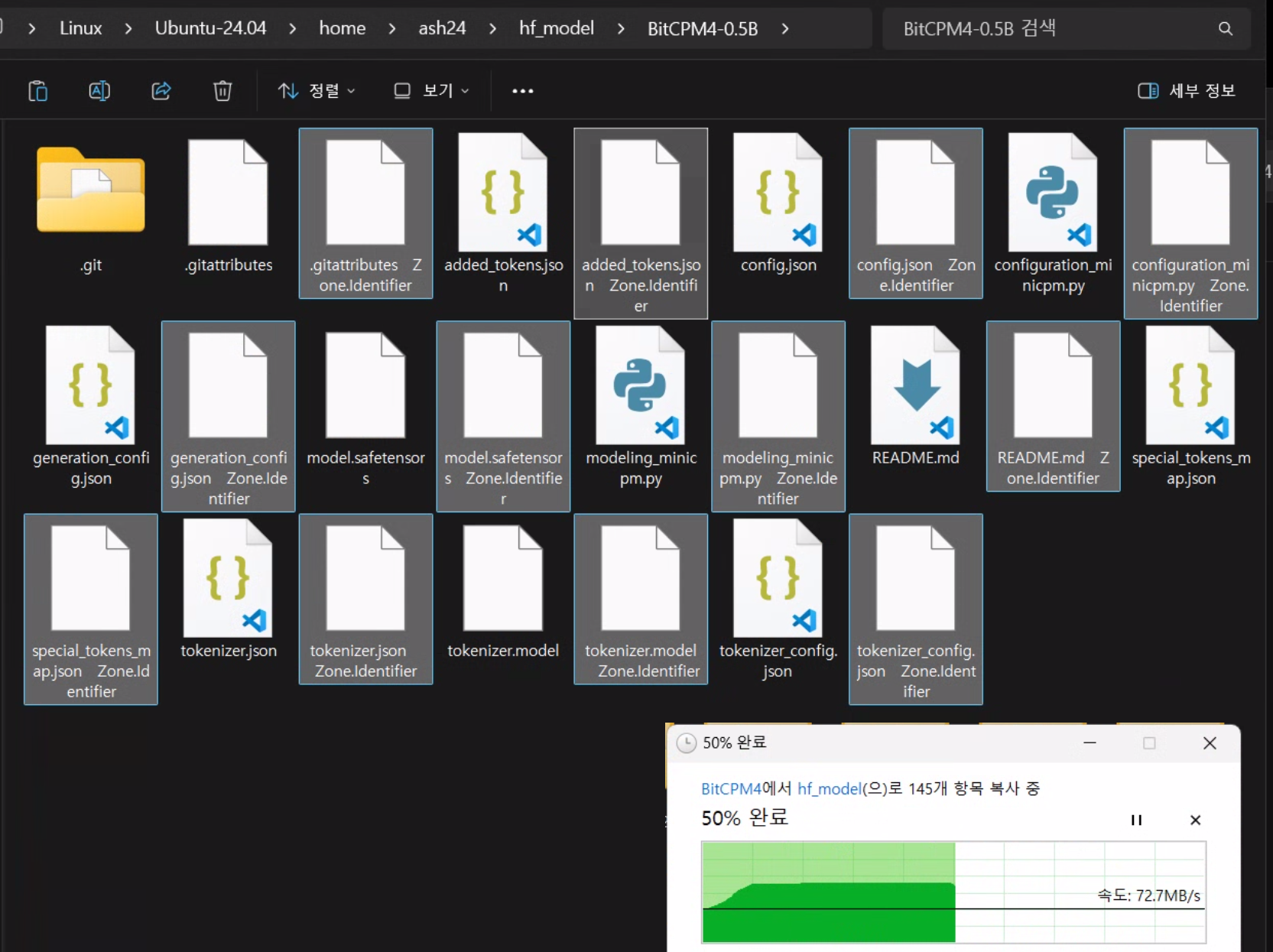
Task: Expand the chevron after hf_model breadcrumb
Action: [x=621, y=29]
